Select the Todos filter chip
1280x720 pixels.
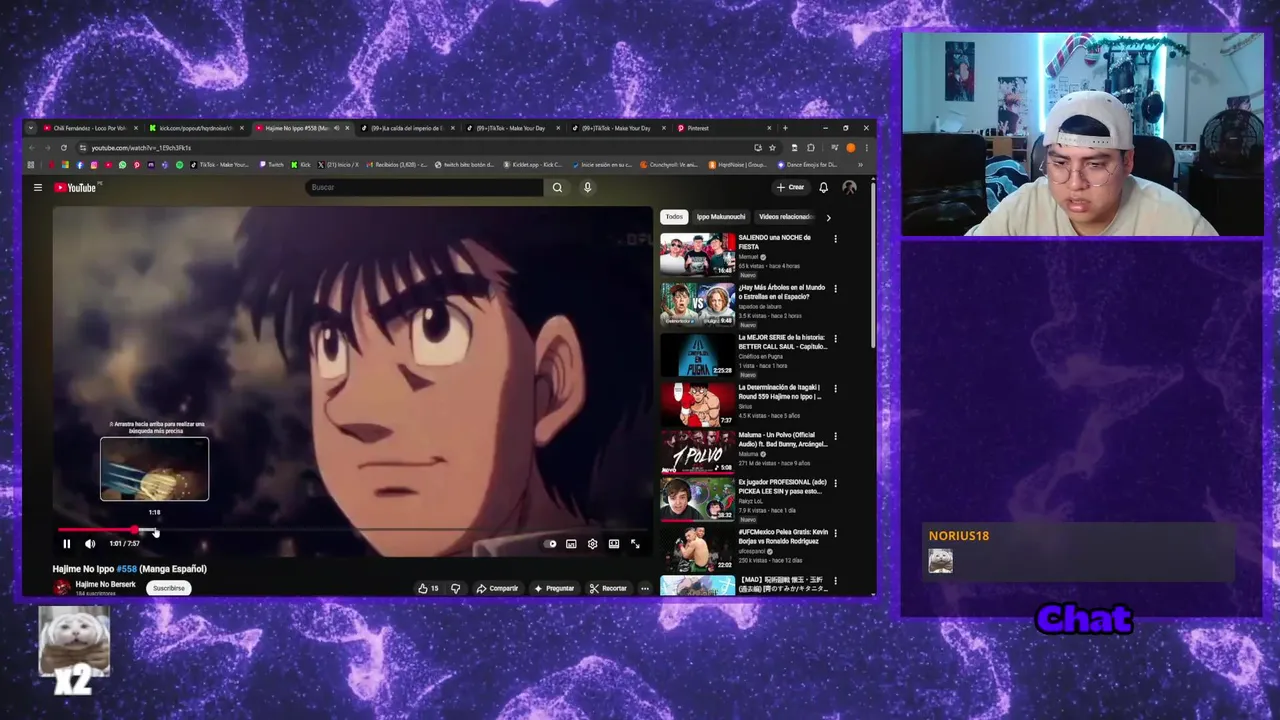point(674,217)
